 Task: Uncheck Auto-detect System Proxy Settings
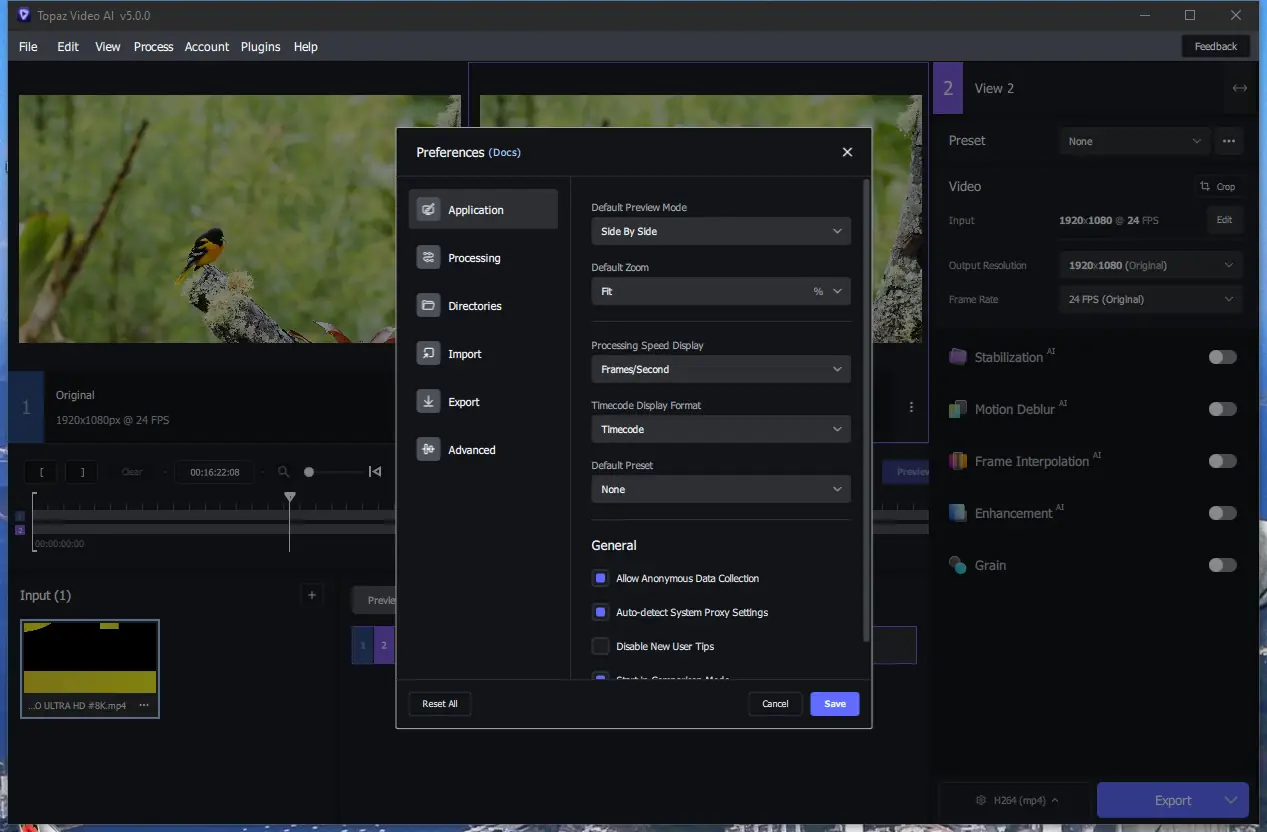[600, 612]
